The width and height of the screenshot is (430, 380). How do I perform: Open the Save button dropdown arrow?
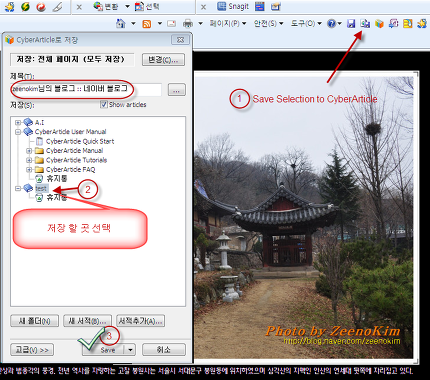[130, 350]
